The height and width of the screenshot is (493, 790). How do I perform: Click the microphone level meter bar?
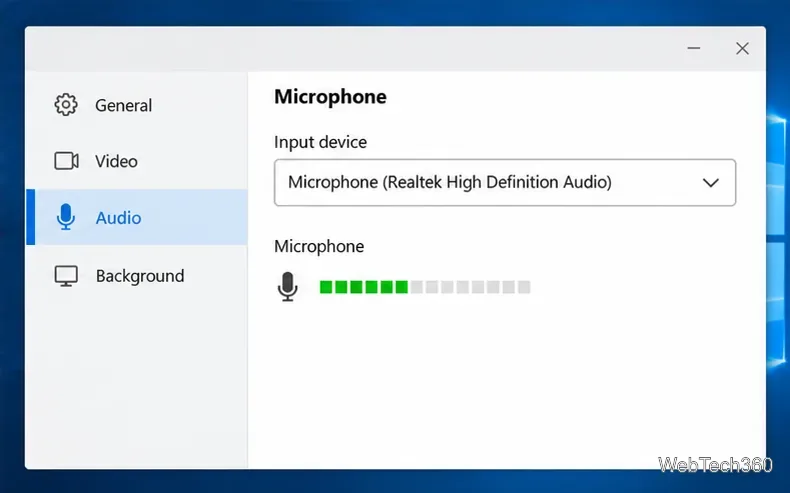[425, 287]
